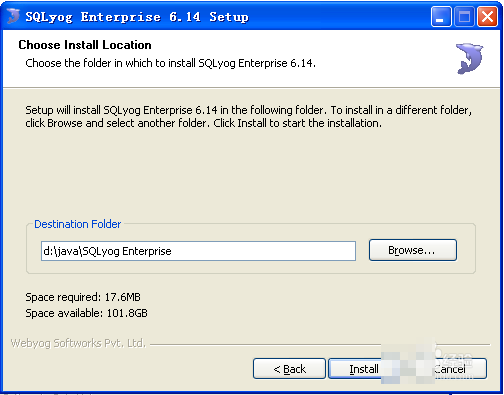Viewport: 504px width, 395px height.
Task: Click the 'Click Install to start' instruction line
Action: 203,123
